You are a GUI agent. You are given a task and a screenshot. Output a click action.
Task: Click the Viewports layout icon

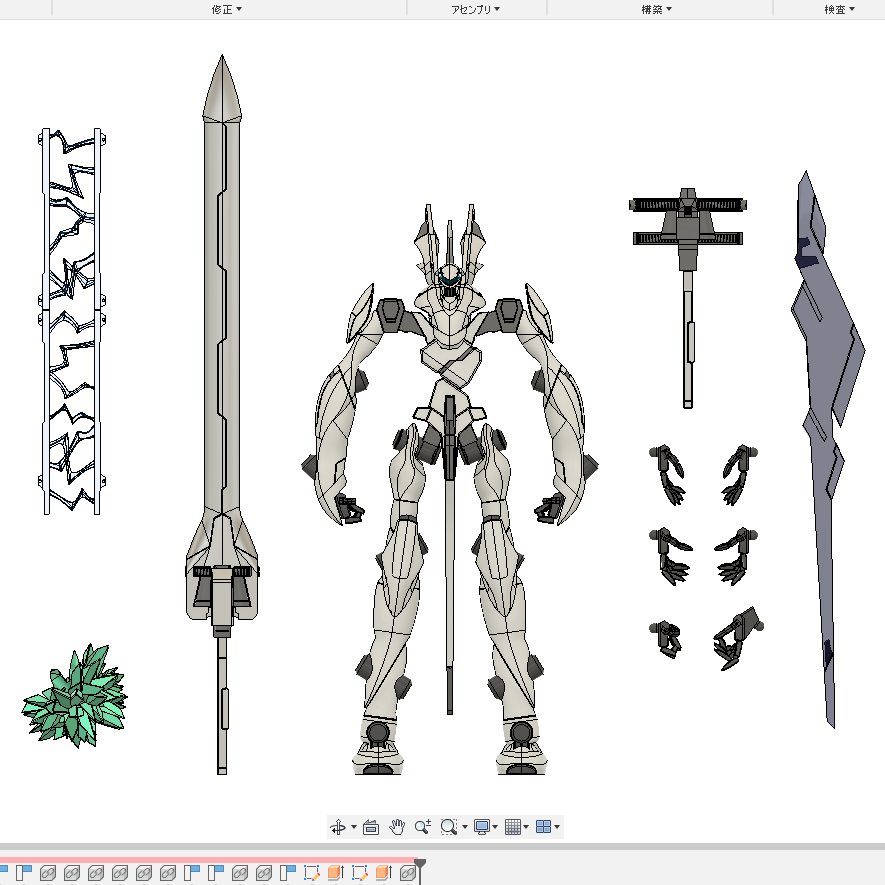(543, 827)
